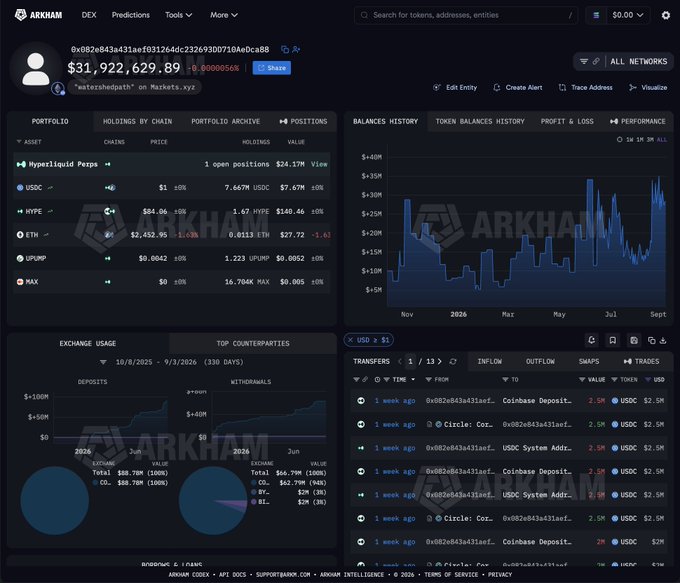680x583 pixels.
Task: Open the Predictions menu item
Action: pyautogui.click(x=131, y=15)
